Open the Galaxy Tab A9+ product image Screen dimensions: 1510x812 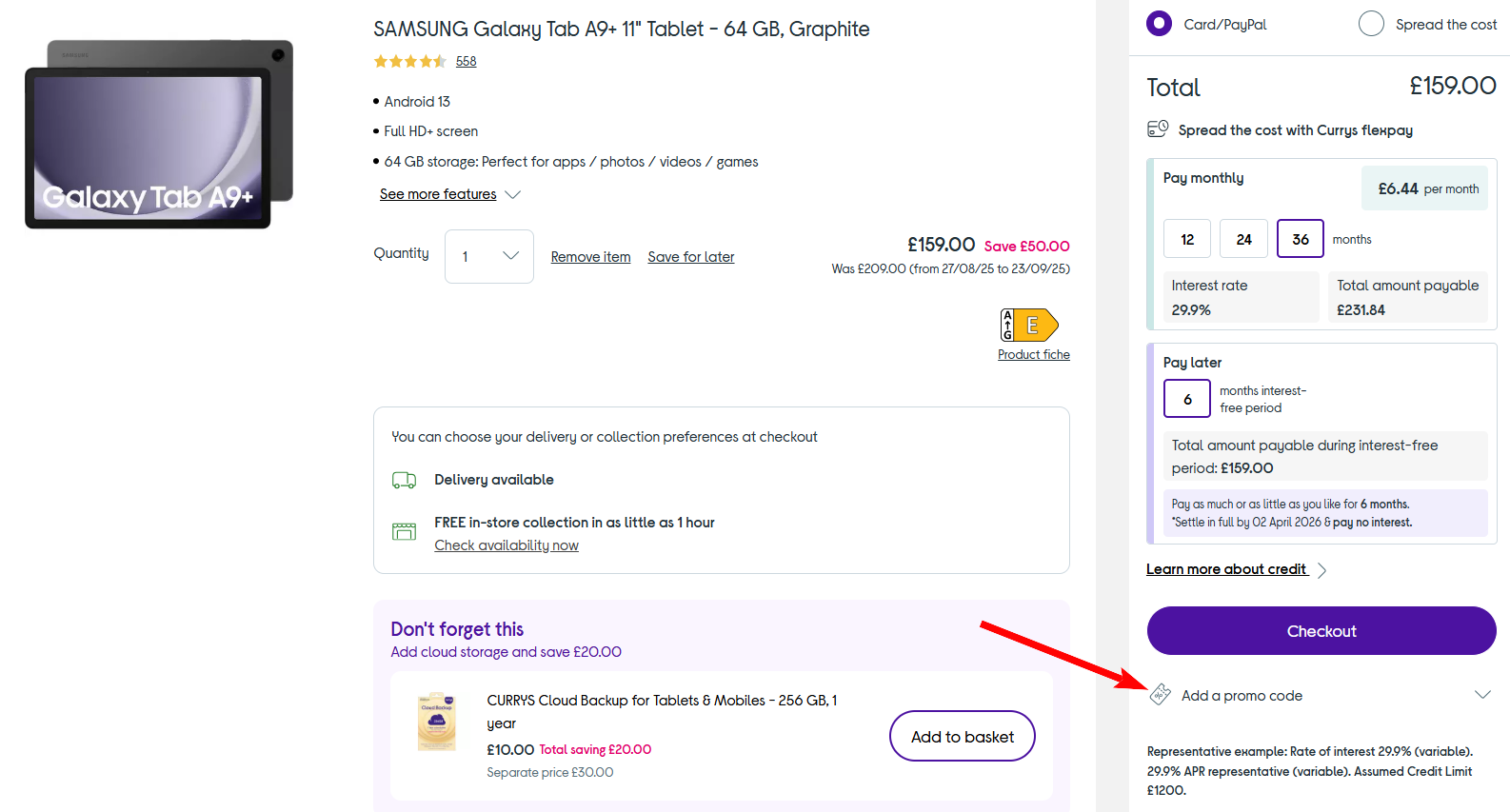159,134
